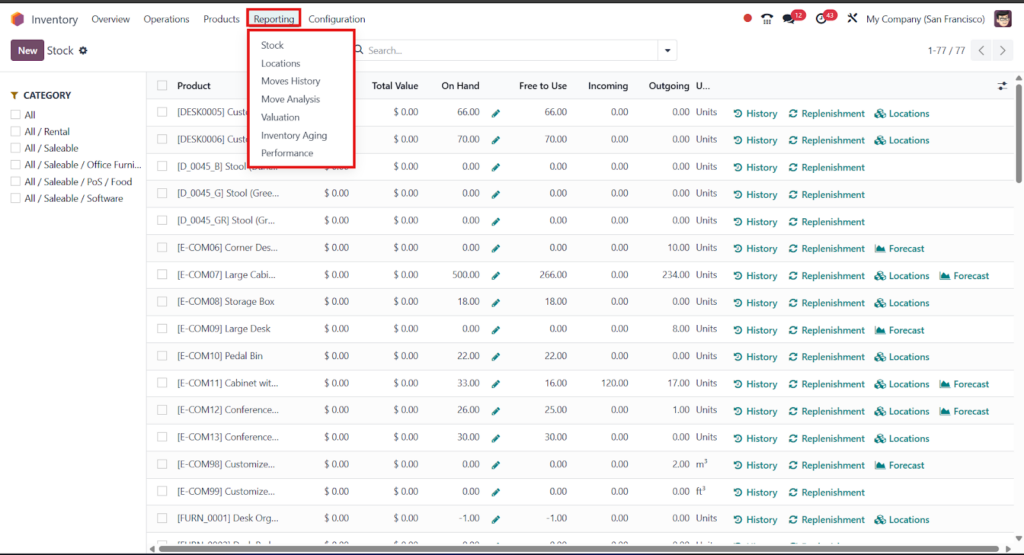The image size is (1024, 555).
Task: Click into the Search field
Action: [509, 50]
